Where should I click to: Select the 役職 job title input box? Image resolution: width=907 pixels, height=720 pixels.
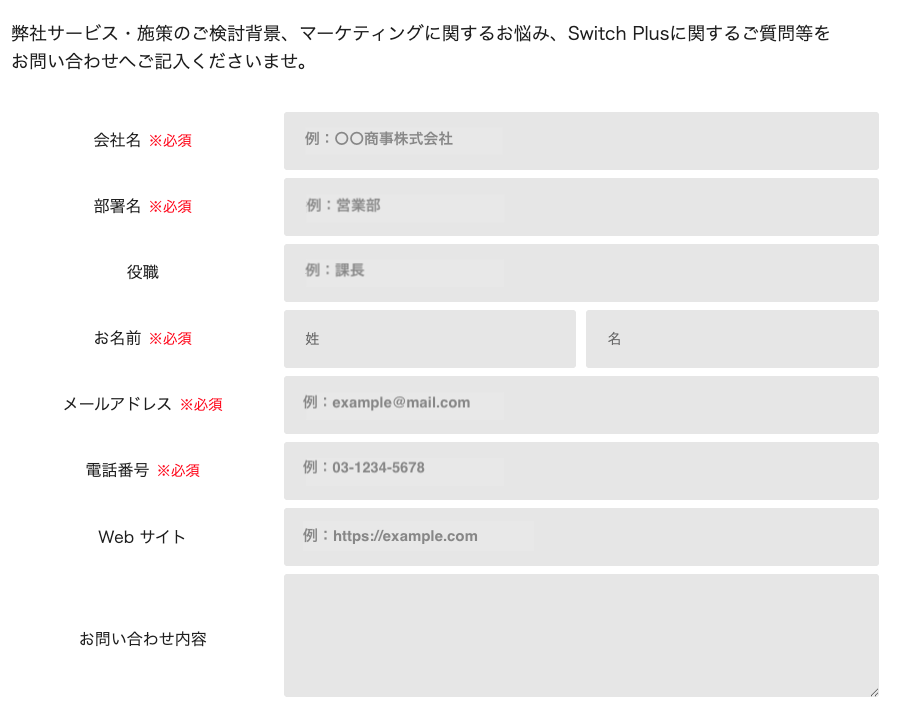tap(581, 272)
